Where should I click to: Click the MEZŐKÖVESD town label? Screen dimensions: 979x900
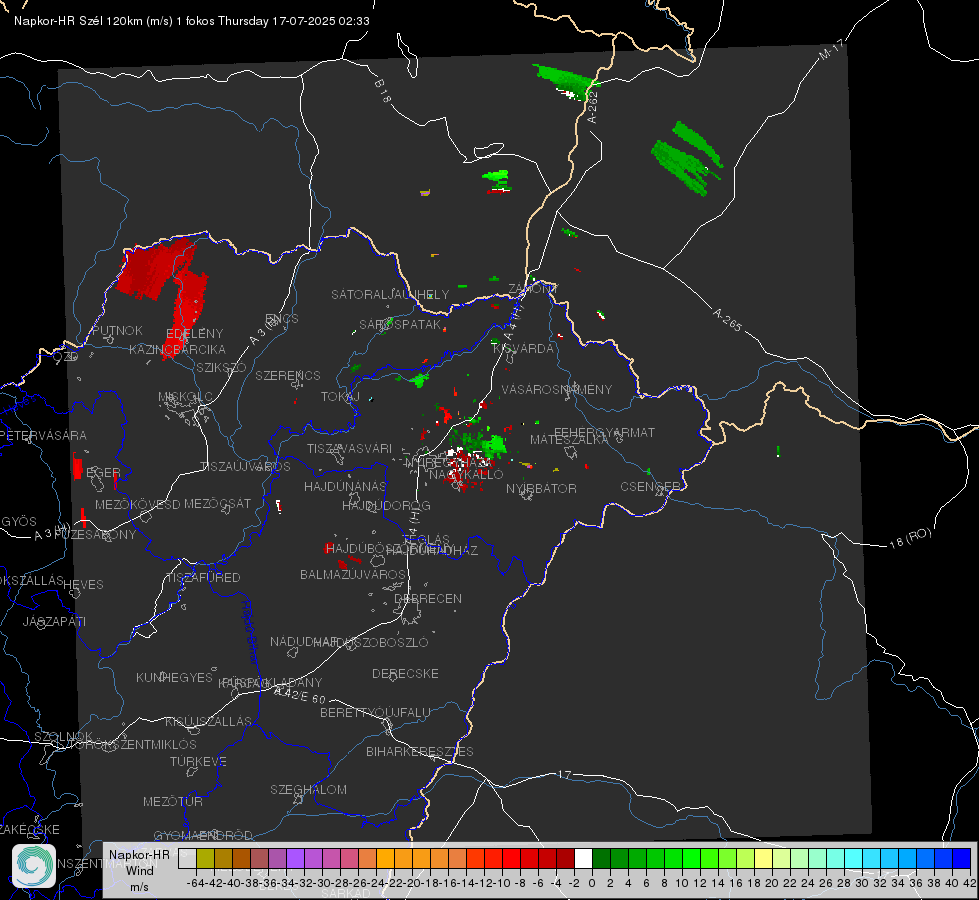tap(137, 504)
